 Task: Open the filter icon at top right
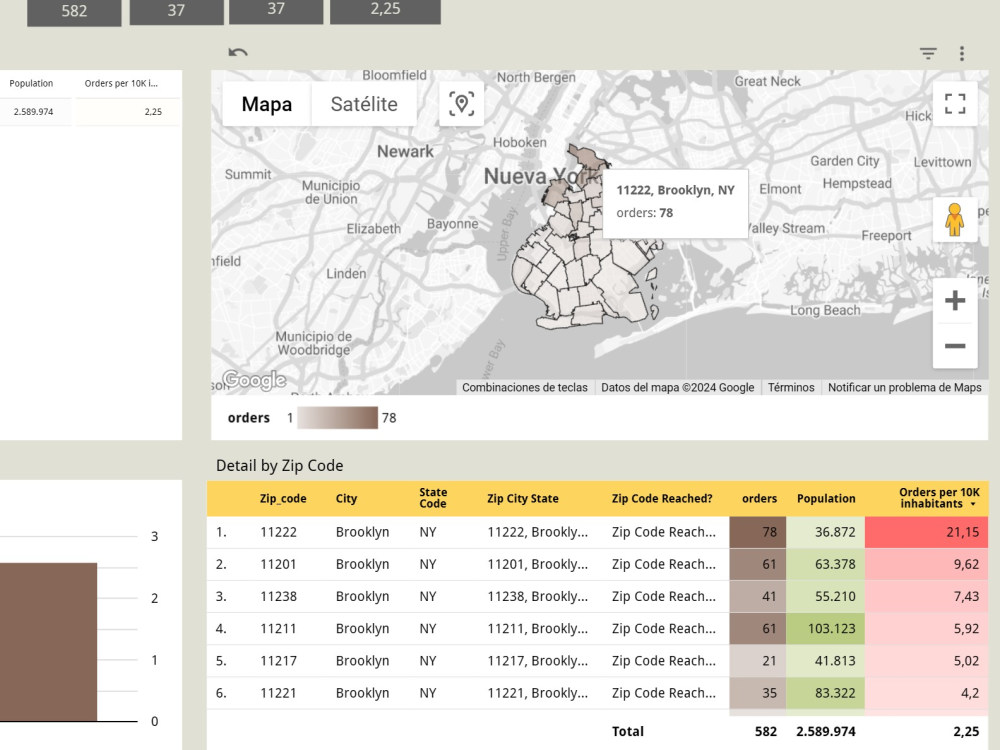[927, 54]
